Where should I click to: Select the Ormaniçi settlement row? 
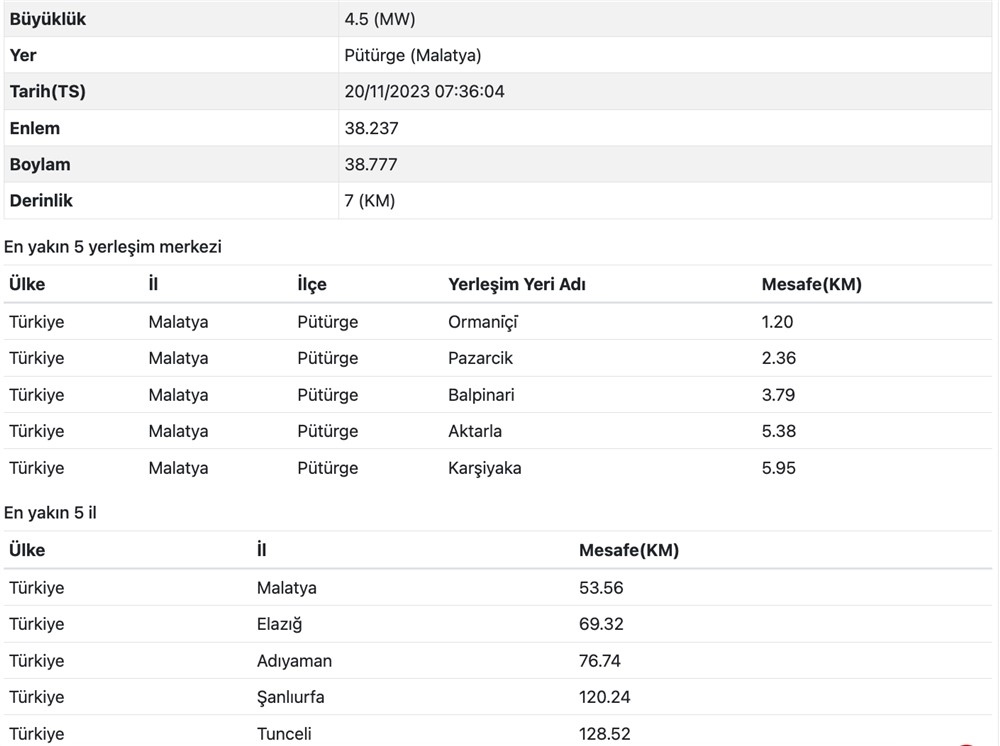(x=484, y=322)
